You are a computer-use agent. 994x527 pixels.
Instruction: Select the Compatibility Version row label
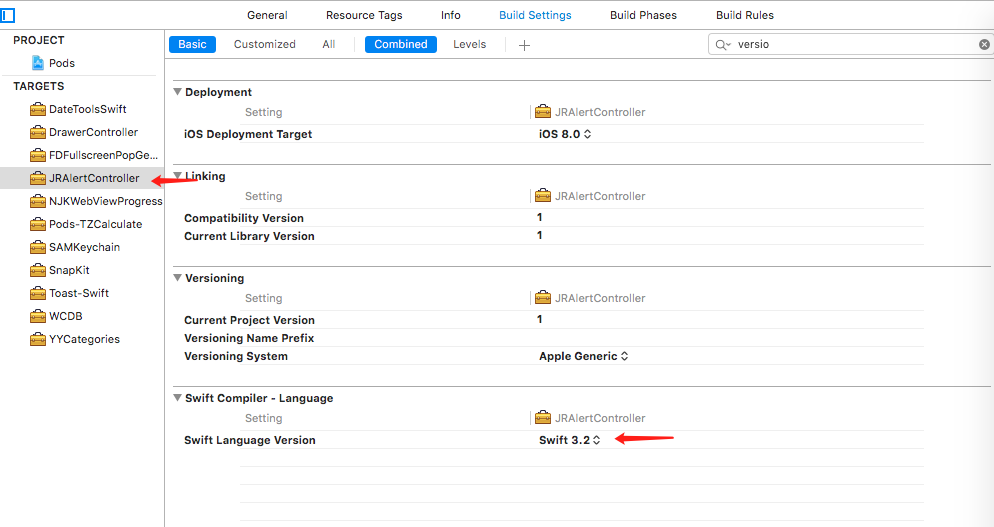pos(244,218)
